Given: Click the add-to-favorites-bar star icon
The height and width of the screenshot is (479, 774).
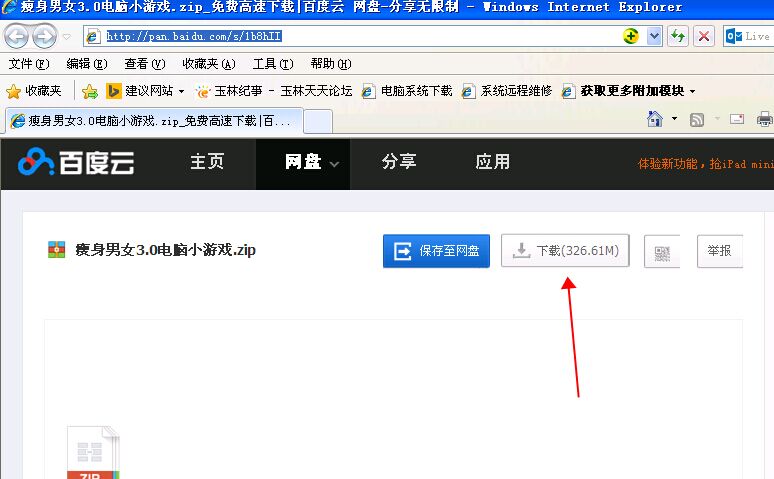Looking at the screenshot, I should point(90,91).
